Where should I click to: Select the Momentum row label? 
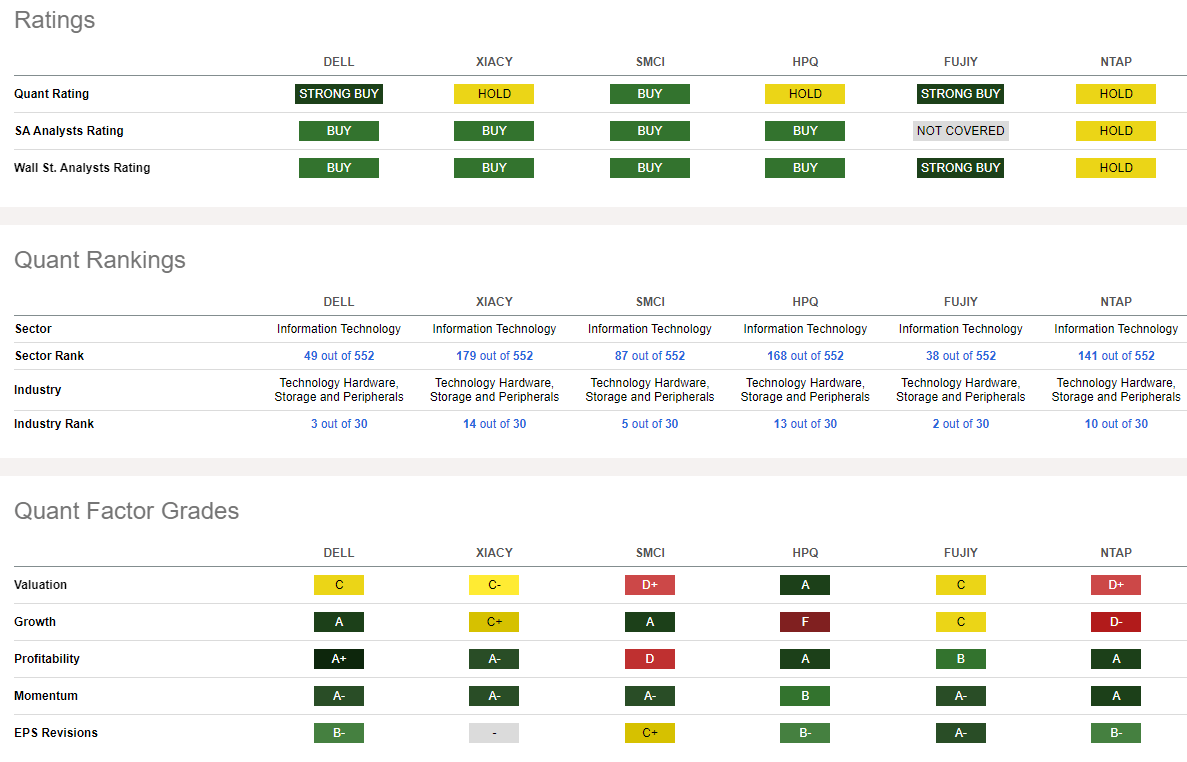[x=45, y=696]
